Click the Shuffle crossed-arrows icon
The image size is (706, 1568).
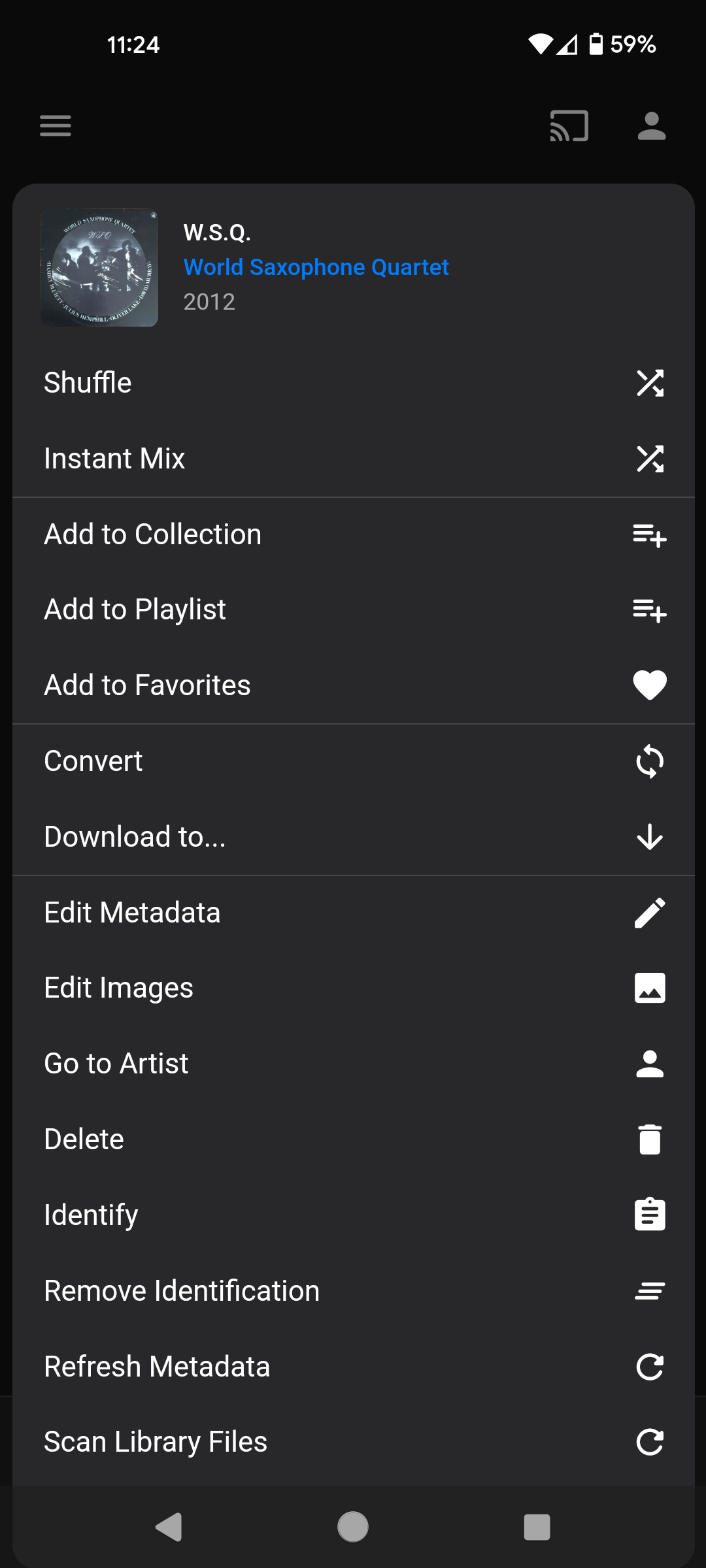click(650, 384)
